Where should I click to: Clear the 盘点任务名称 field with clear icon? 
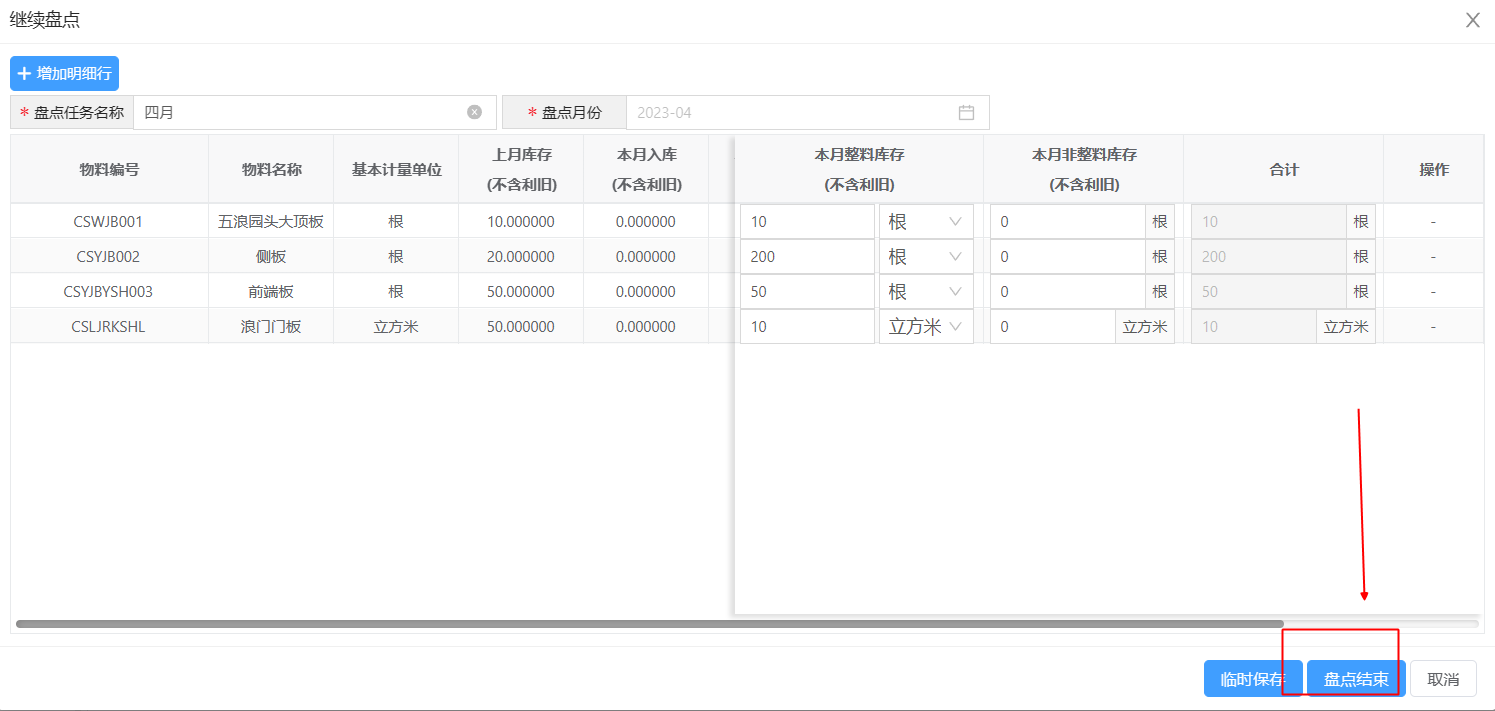pyautogui.click(x=474, y=112)
